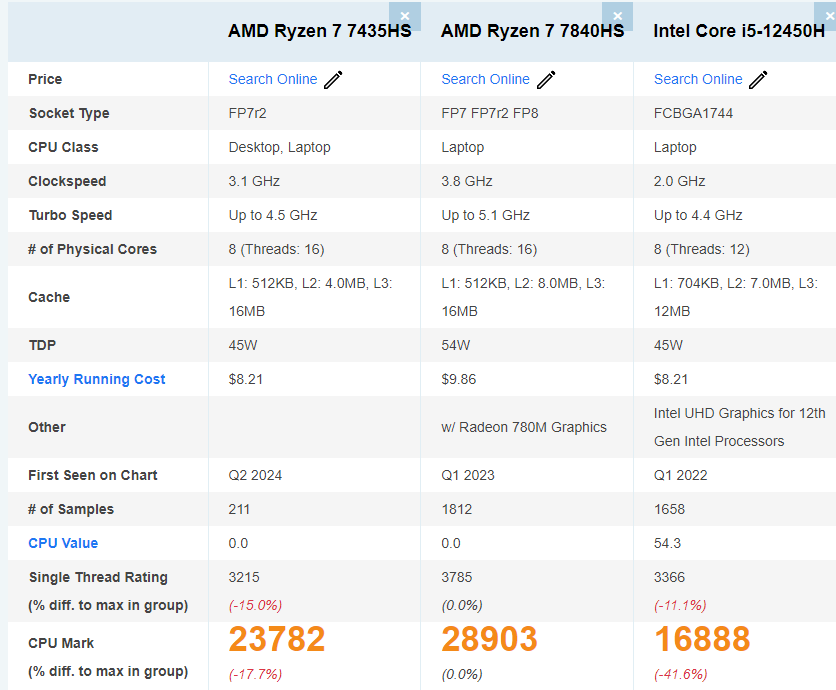Image resolution: width=836 pixels, height=690 pixels.
Task: Click the Radeon 780M Graphics text
Action: pos(524,427)
